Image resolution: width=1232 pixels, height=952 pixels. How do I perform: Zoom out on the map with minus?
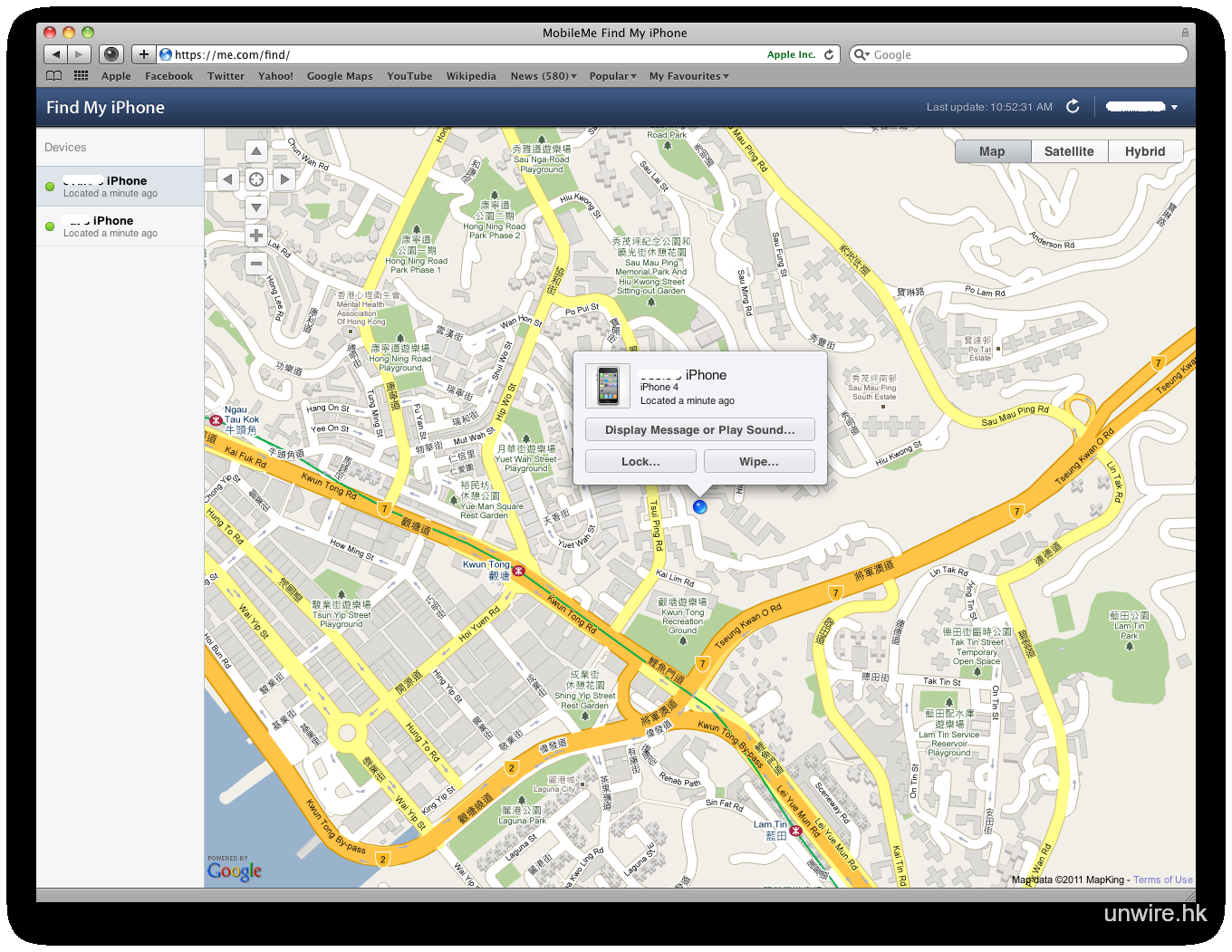click(256, 264)
